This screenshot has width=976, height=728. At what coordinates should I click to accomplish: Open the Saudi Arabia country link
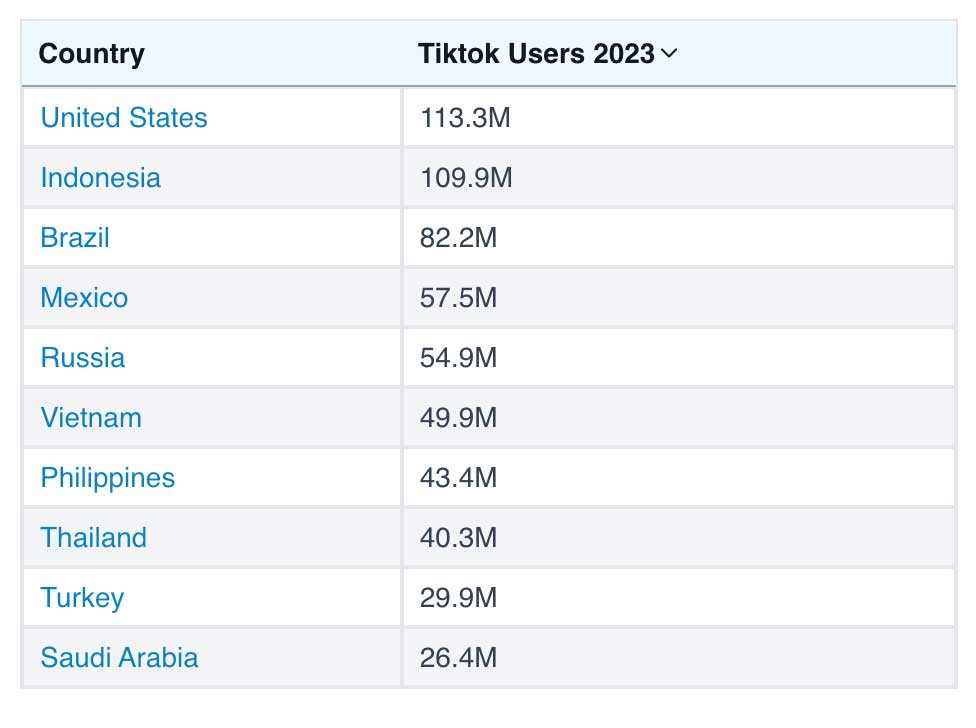pos(119,658)
